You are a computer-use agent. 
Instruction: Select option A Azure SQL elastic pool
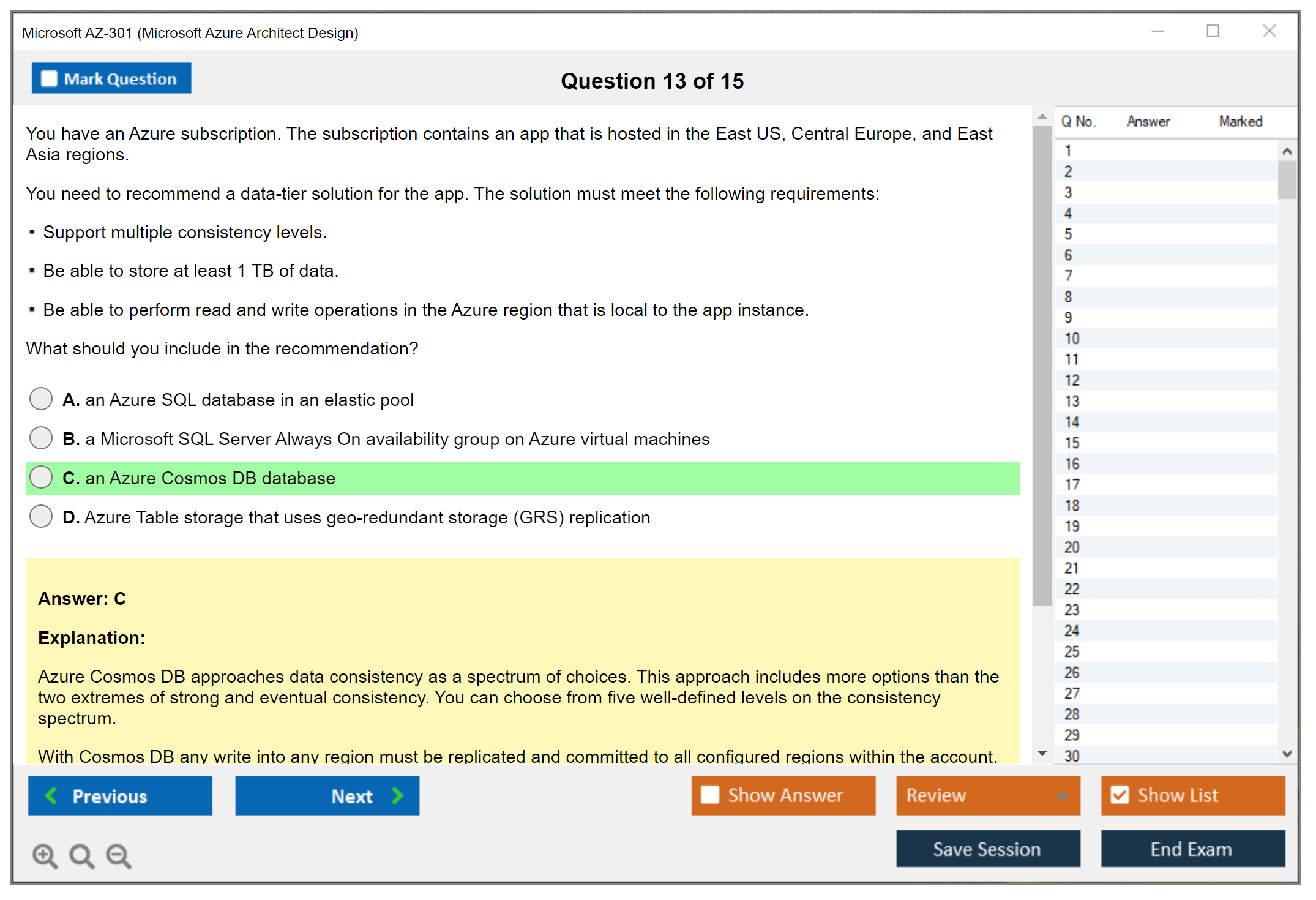41,399
